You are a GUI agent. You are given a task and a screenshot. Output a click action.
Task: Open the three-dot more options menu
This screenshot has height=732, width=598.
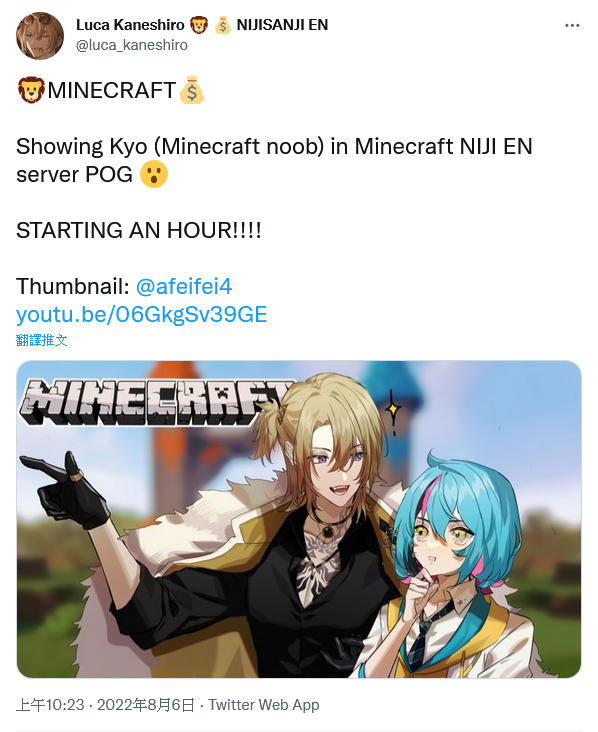coord(572,25)
